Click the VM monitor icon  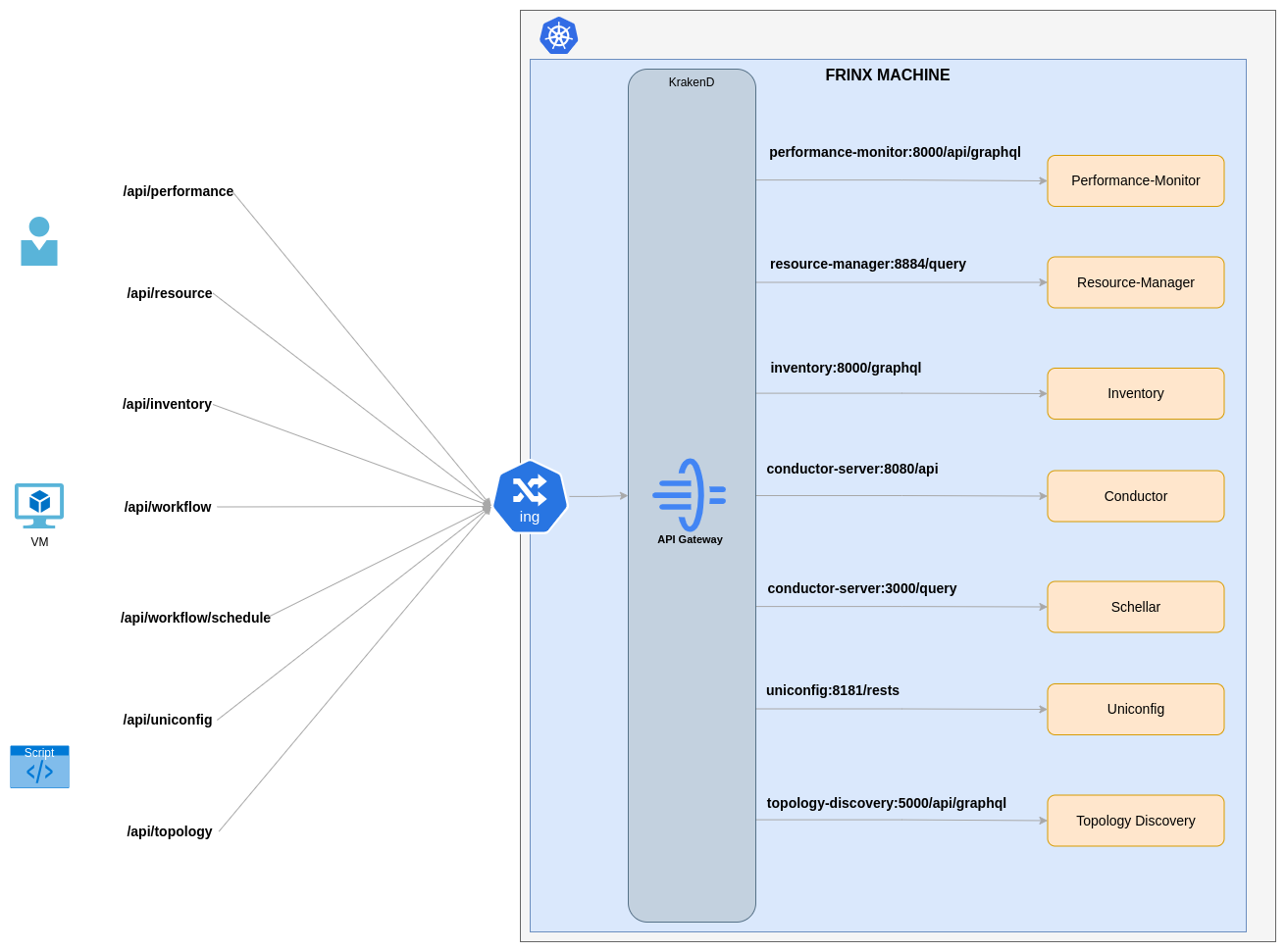click(x=39, y=506)
